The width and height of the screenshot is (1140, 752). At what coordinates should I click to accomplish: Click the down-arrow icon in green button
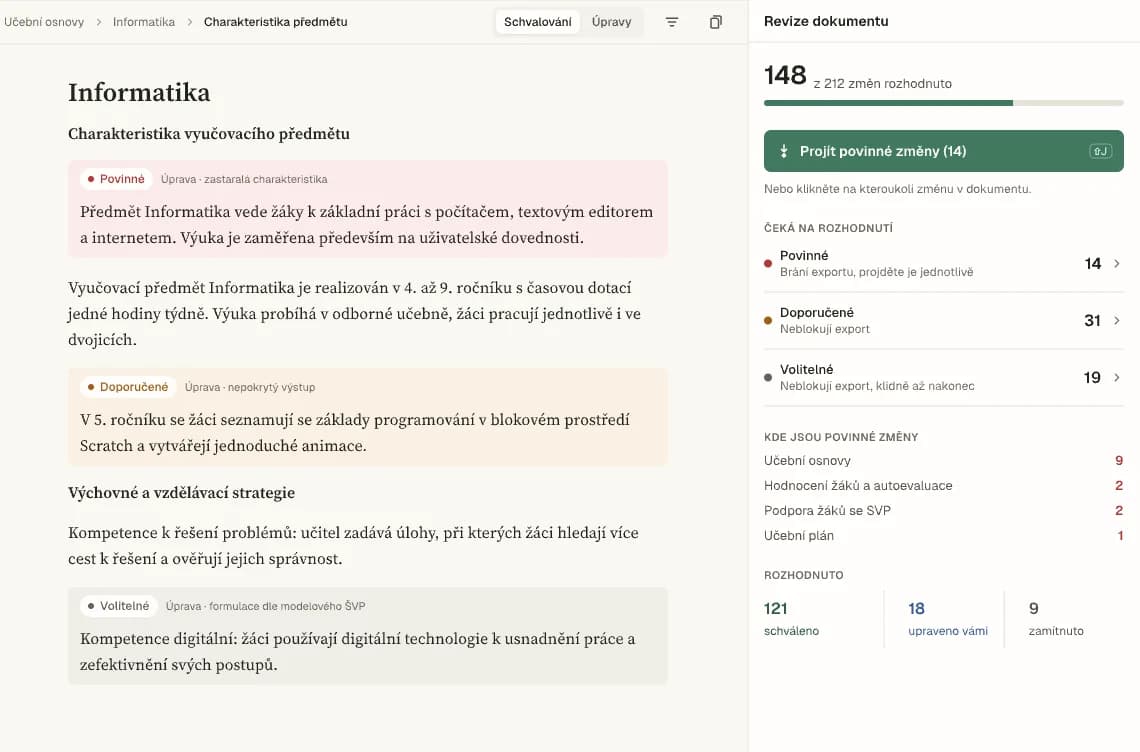coord(784,151)
